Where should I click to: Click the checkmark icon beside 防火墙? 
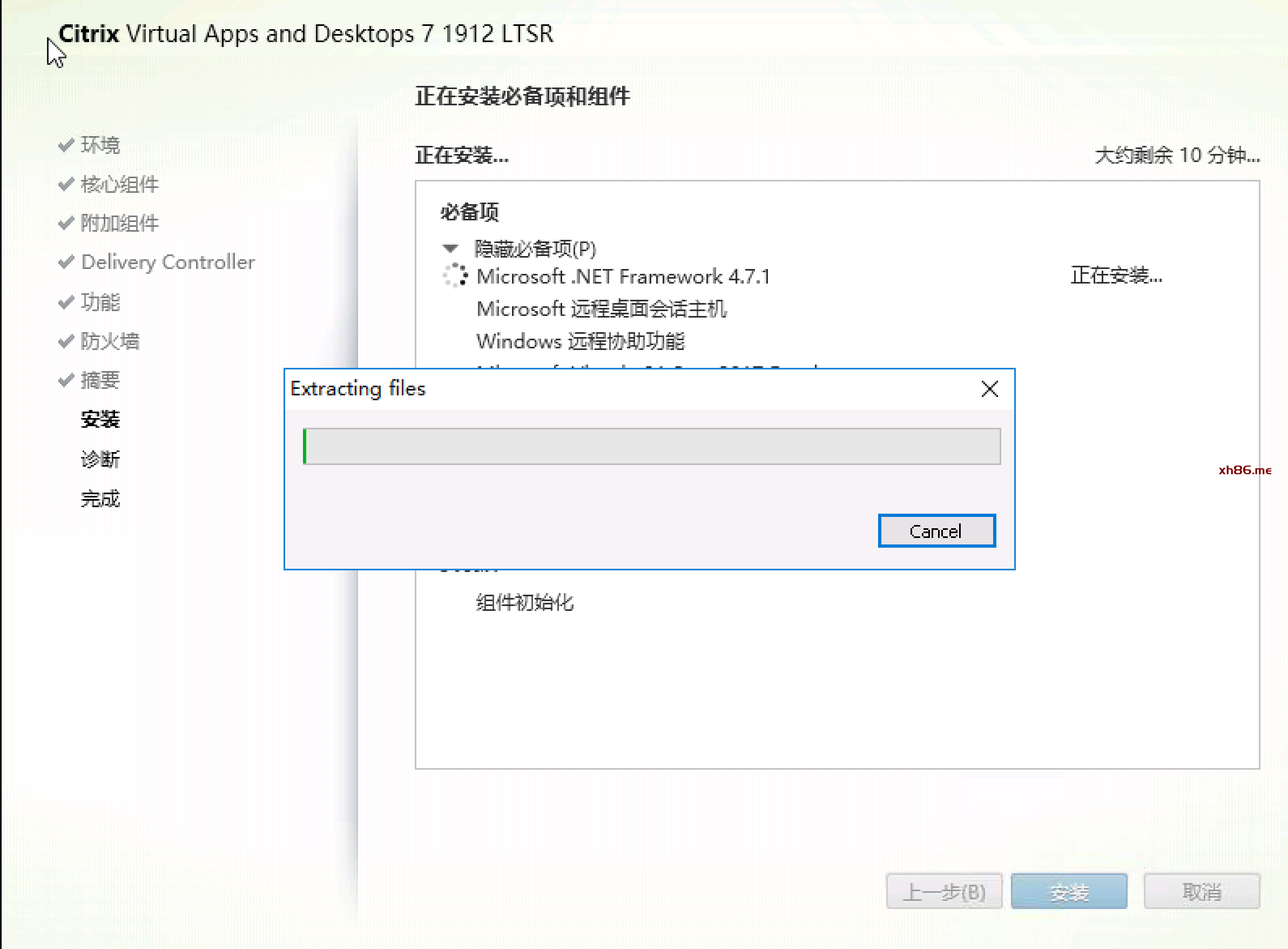coord(66,341)
